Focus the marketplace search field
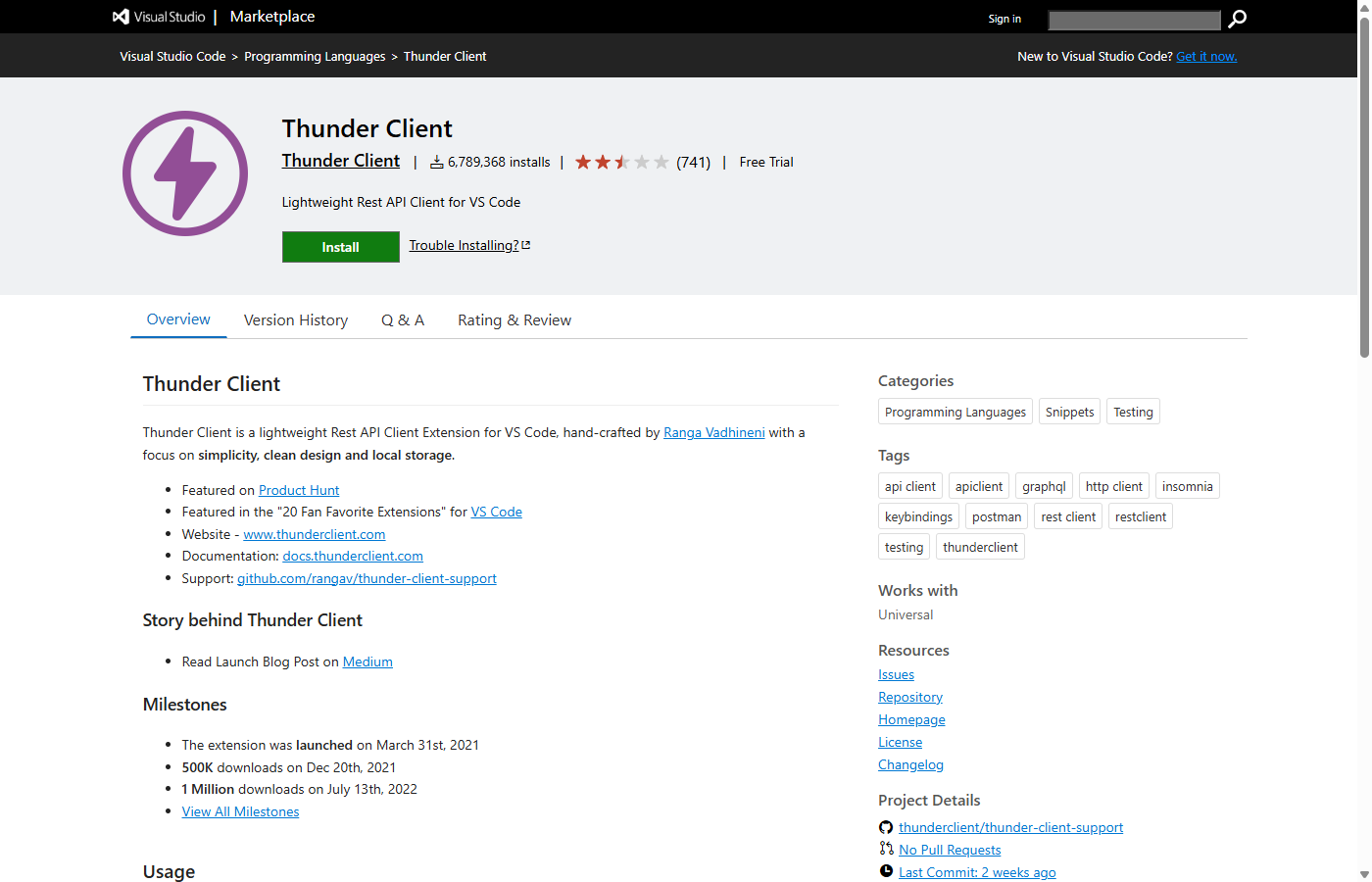Viewport: 1372px width, 882px height. 1134,20
